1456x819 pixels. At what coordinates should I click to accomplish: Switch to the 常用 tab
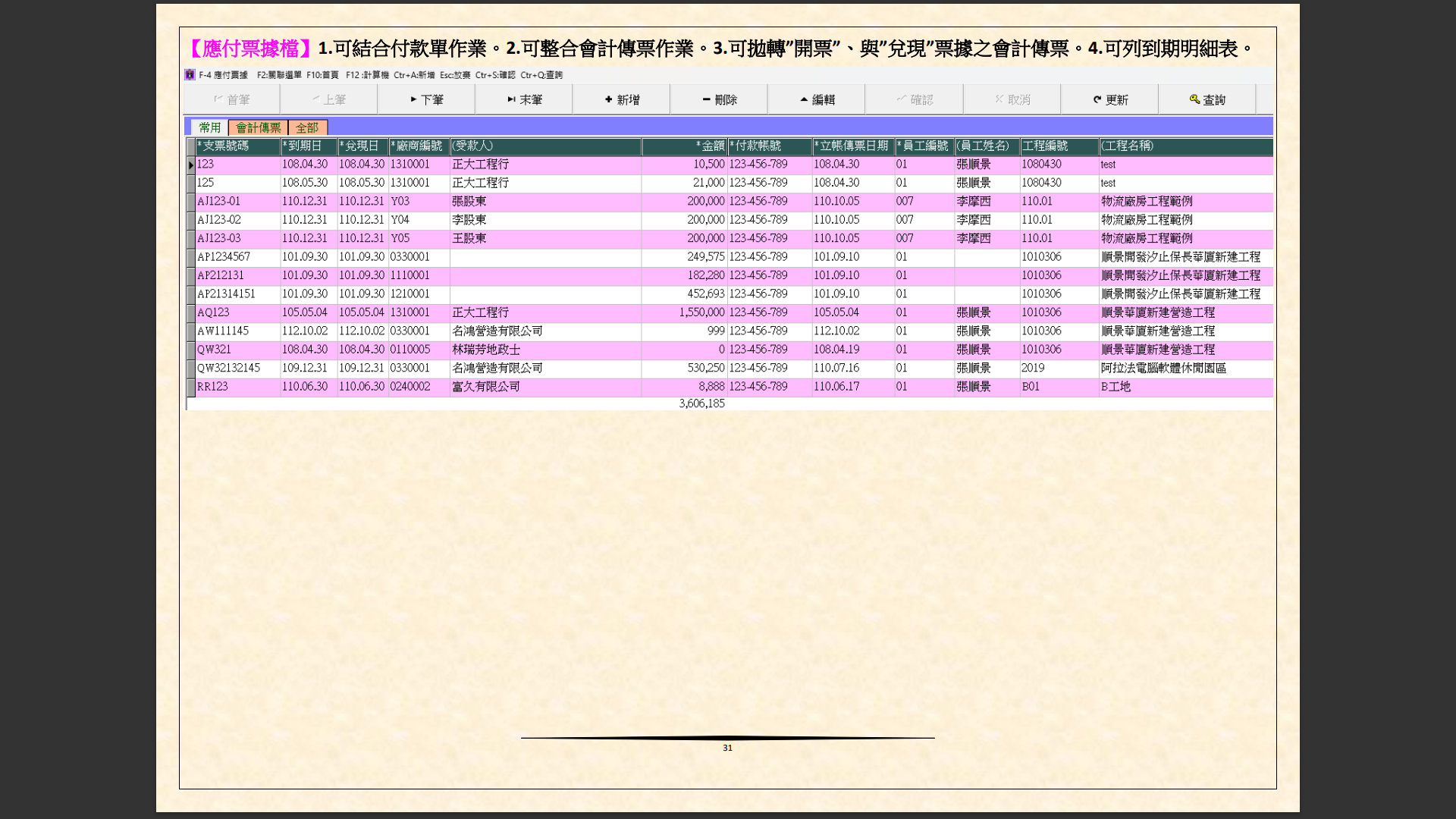pyautogui.click(x=209, y=127)
